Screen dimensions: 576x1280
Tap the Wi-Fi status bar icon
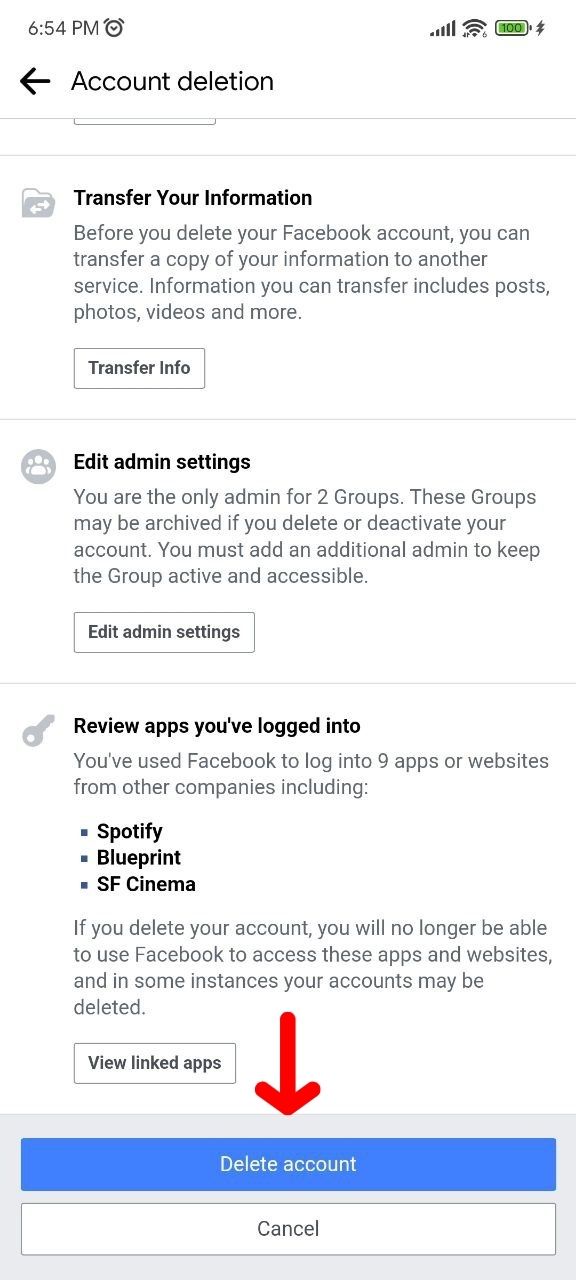click(475, 28)
